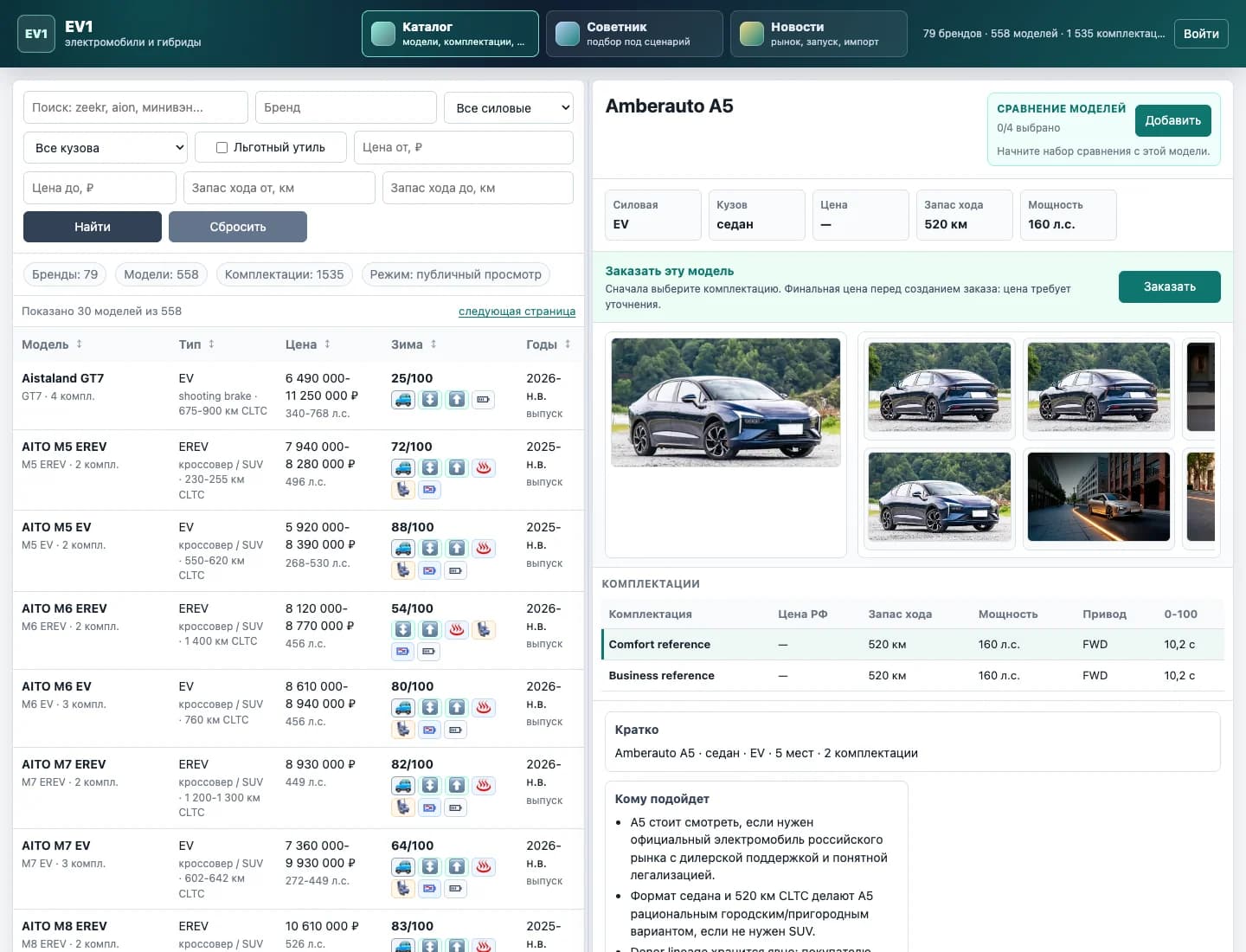Click the seat icon in AITO M5 EREV row

(402, 489)
